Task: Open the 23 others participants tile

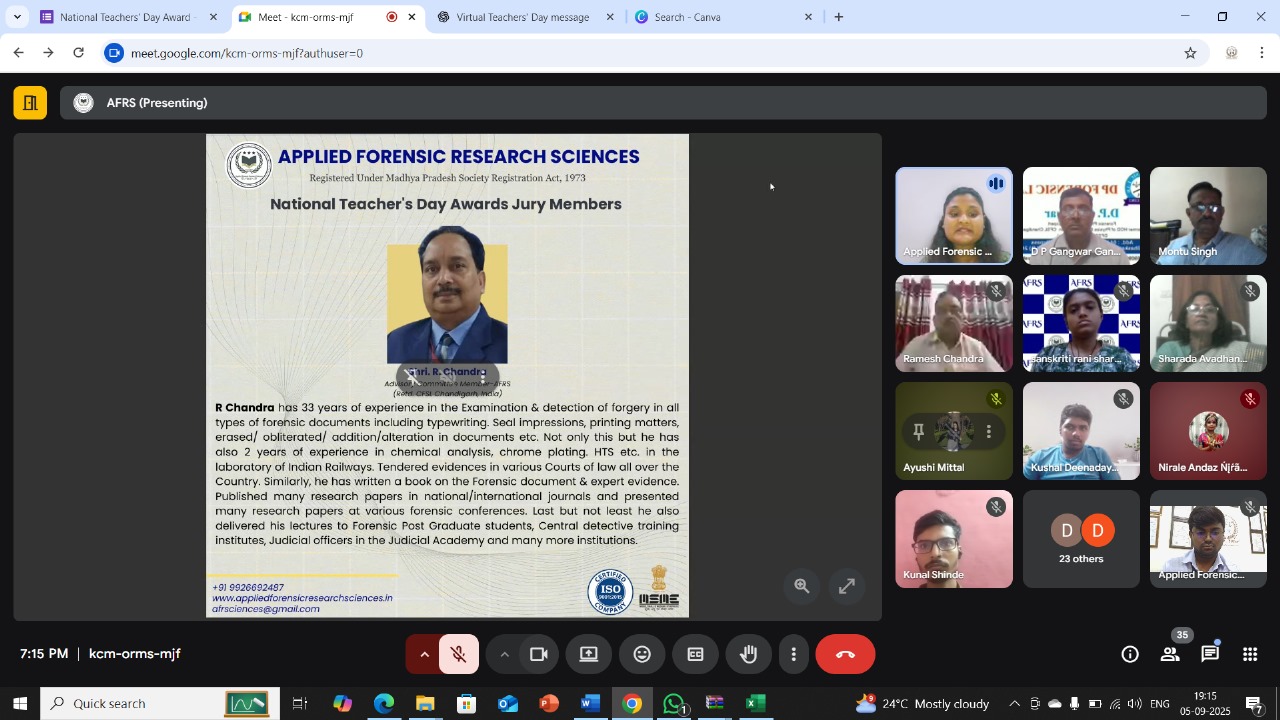Action: (x=1081, y=539)
